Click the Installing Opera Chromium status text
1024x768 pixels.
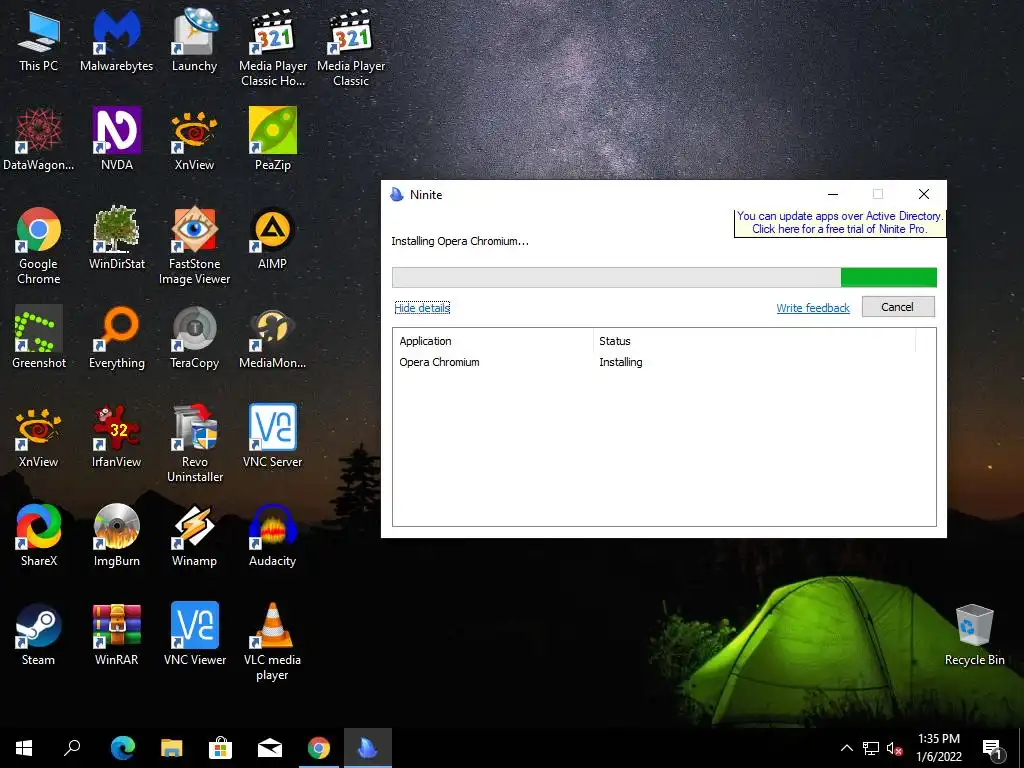point(460,241)
